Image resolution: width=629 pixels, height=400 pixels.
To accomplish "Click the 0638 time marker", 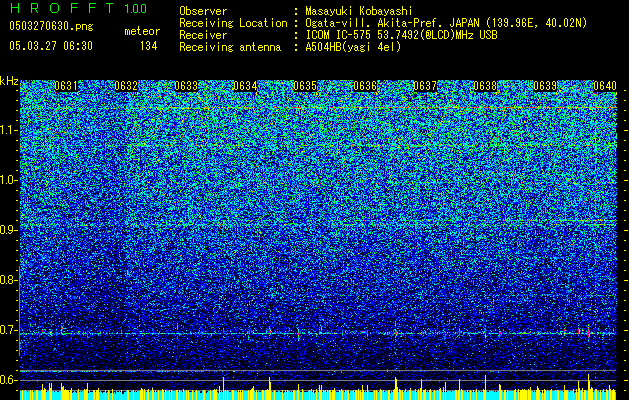I will tap(485, 86).
